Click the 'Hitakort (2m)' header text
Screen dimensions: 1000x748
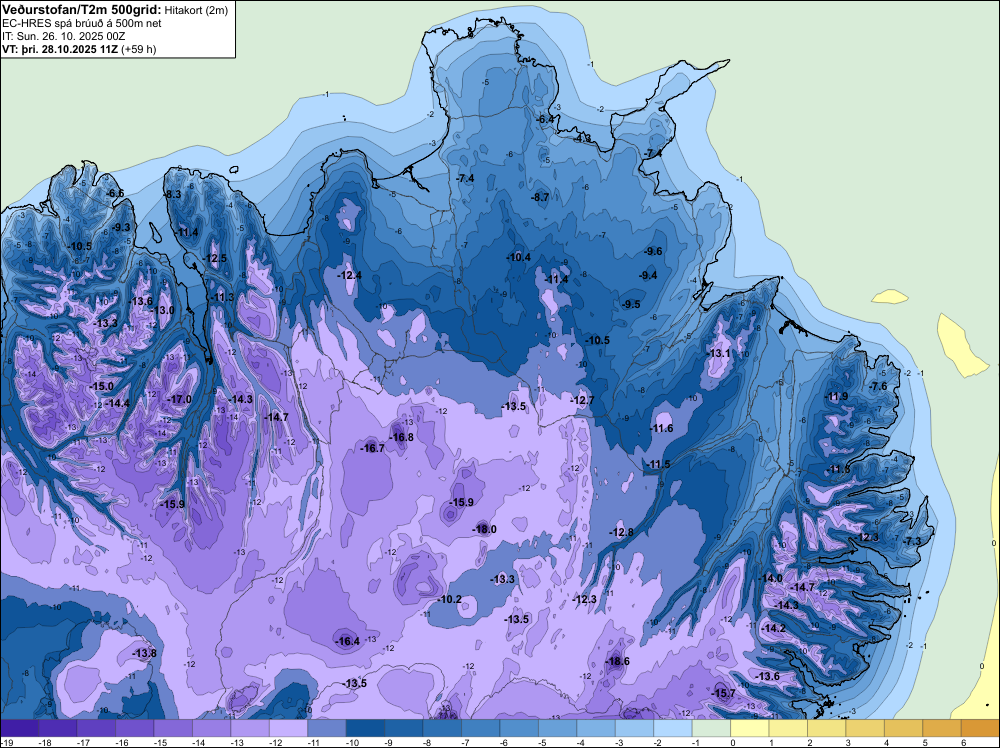(x=196, y=10)
